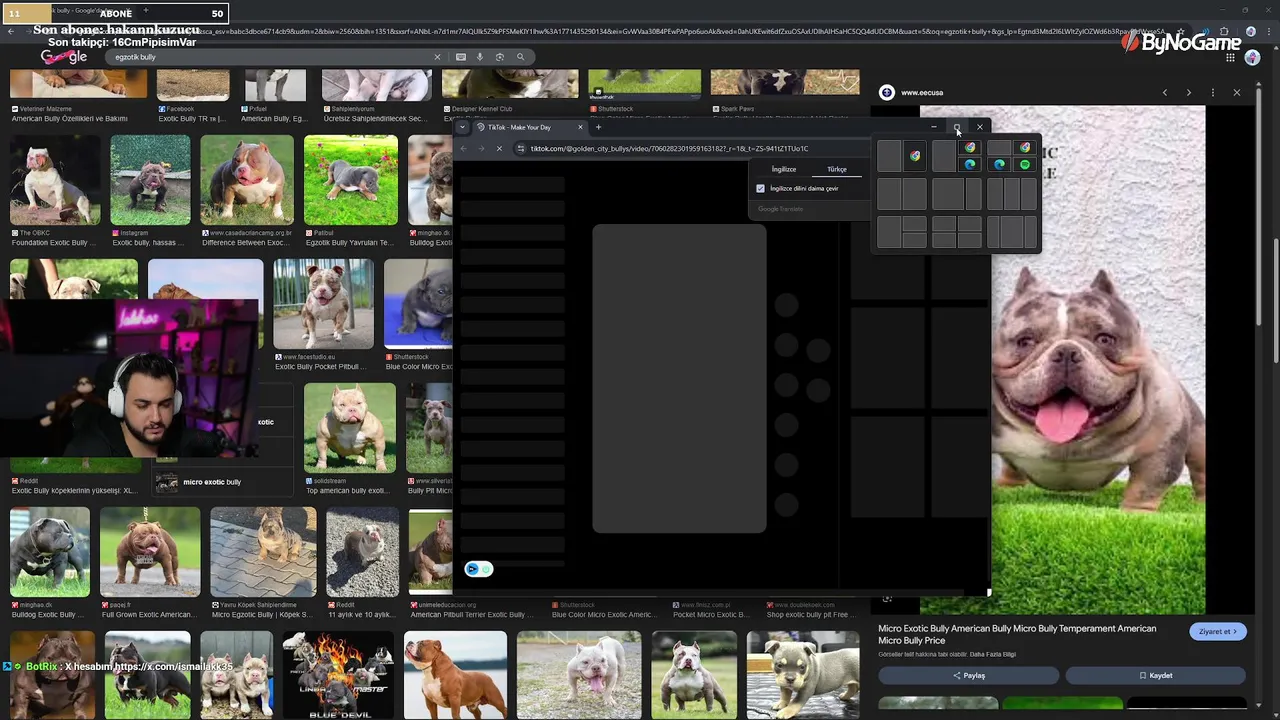Open 'Full Grown Exotic American' thumbnail
Image resolution: width=1280 pixels, height=720 pixels.
tap(150, 552)
